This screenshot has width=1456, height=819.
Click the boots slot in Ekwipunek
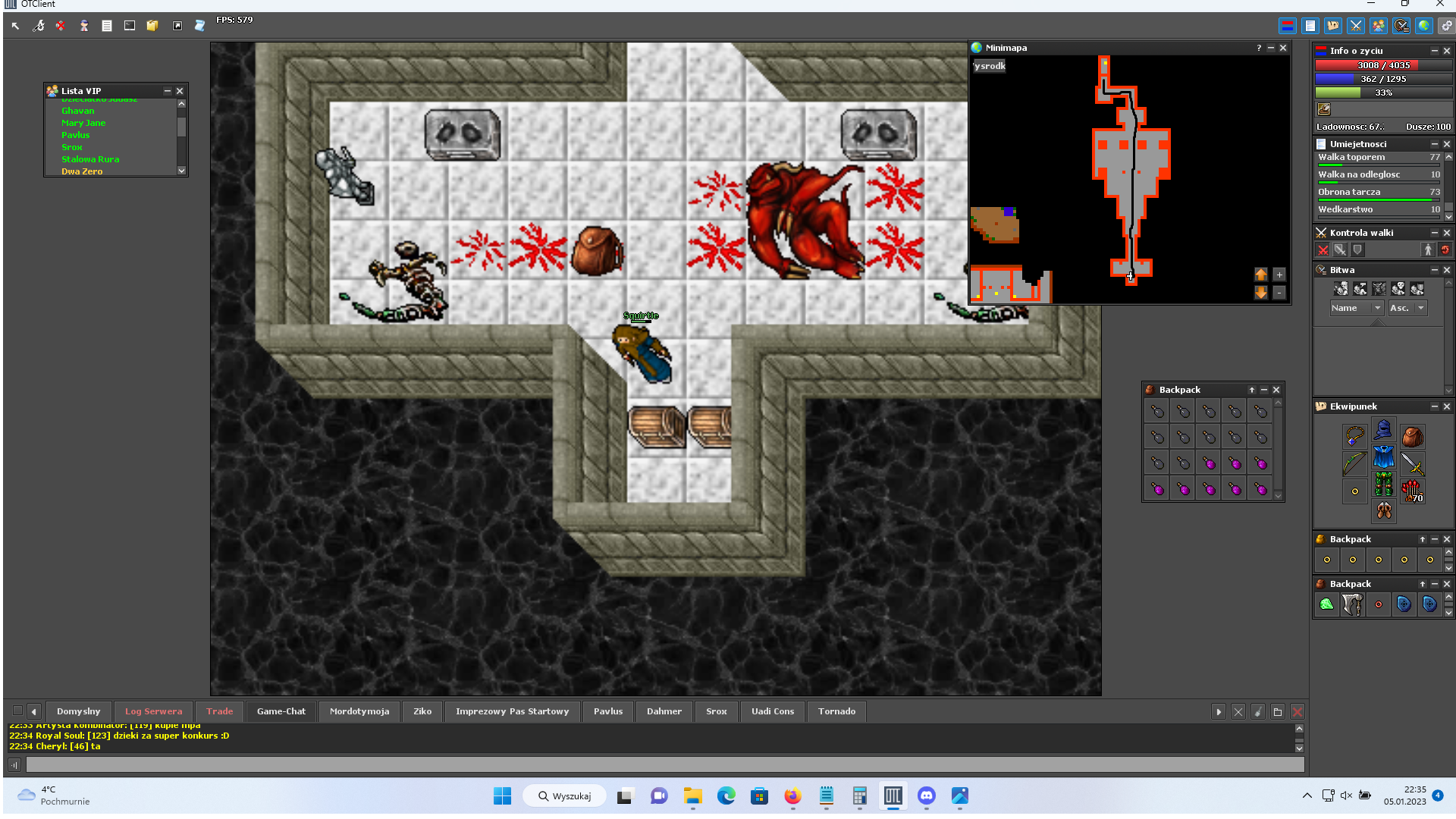[x=1383, y=511]
